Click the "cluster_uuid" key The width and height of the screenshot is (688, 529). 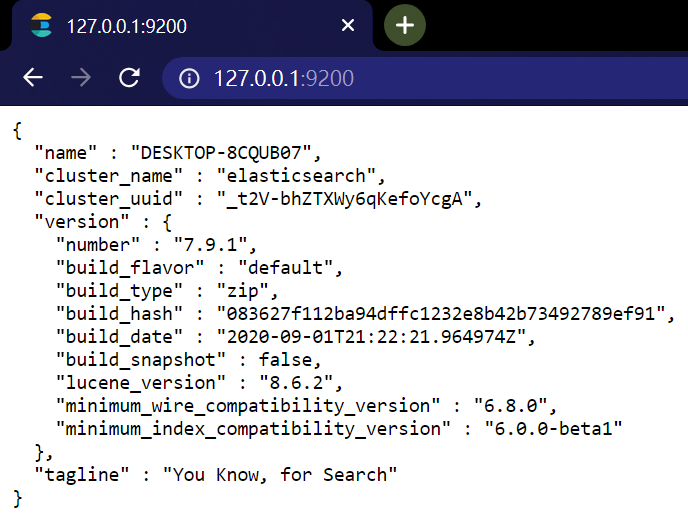click(109, 199)
